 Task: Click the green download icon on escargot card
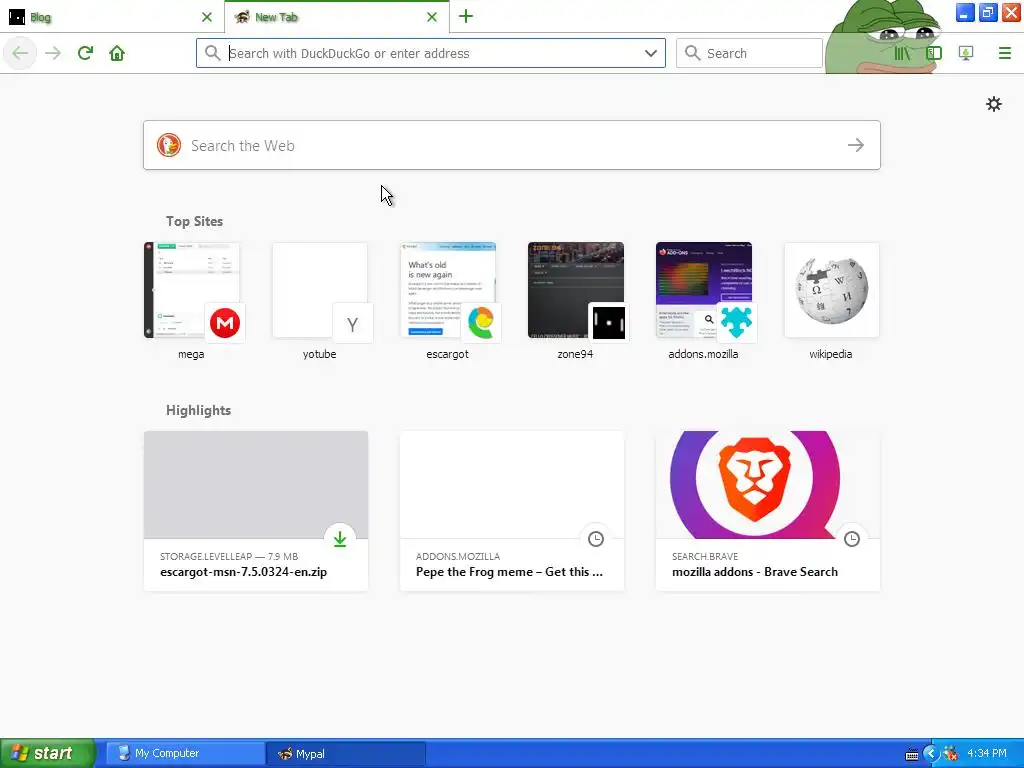pos(340,539)
